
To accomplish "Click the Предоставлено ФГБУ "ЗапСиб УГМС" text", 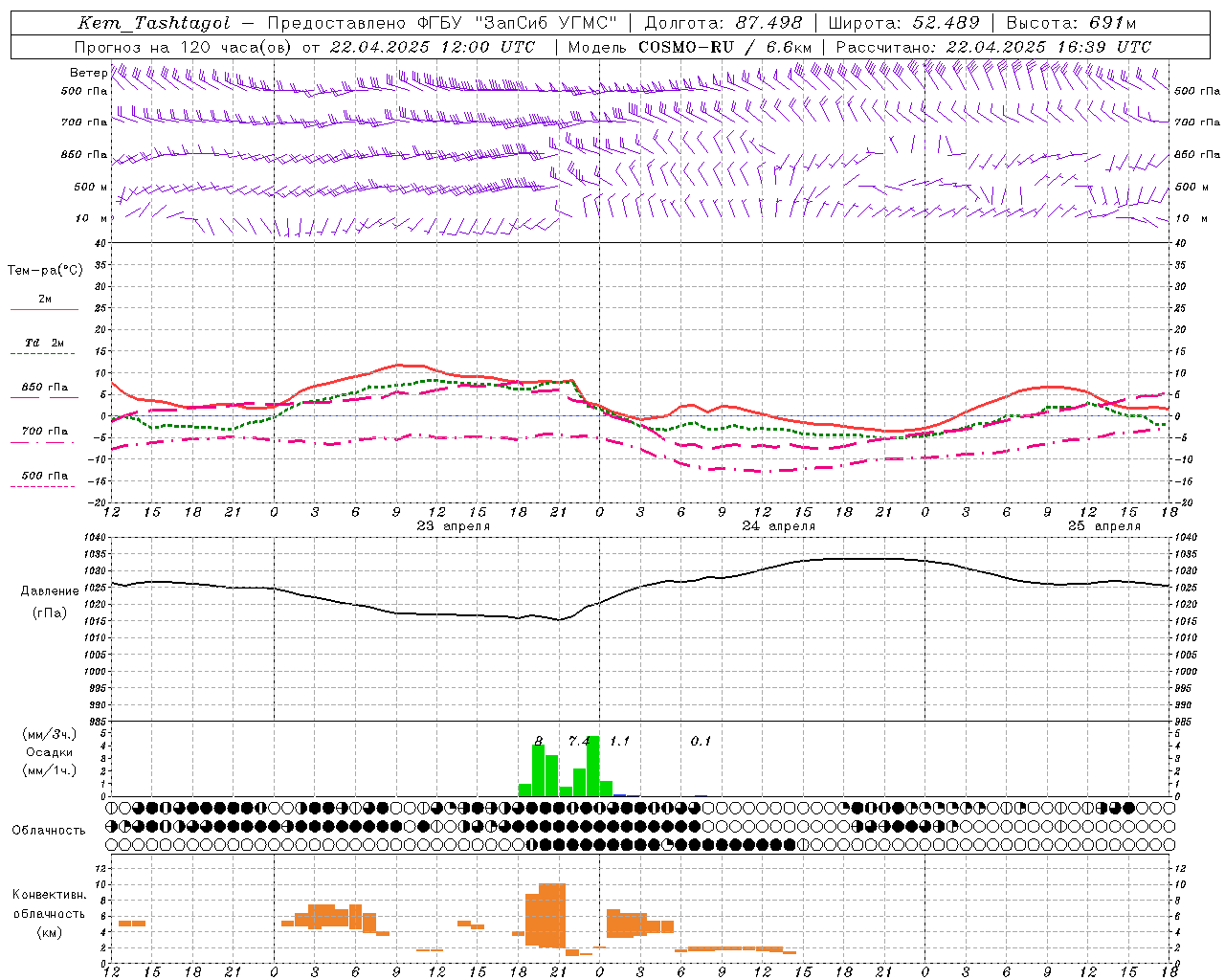I will point(442,24).
